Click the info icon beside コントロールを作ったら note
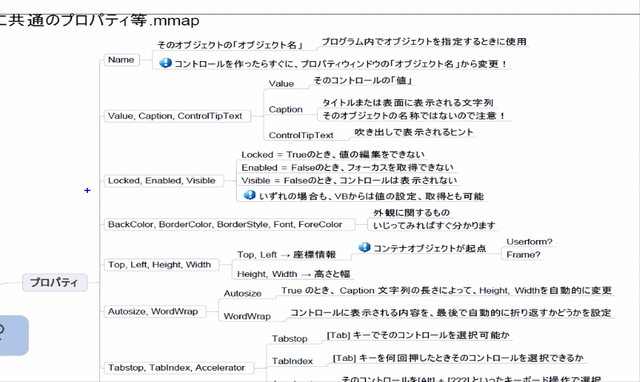 point(165,63)
